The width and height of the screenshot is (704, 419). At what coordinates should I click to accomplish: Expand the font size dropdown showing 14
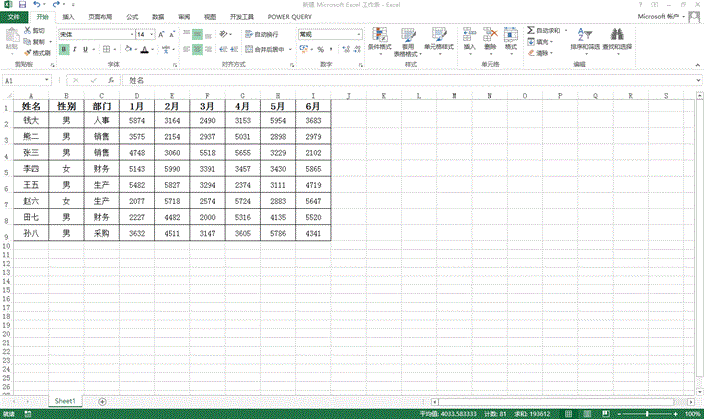[x=153, y=33]
